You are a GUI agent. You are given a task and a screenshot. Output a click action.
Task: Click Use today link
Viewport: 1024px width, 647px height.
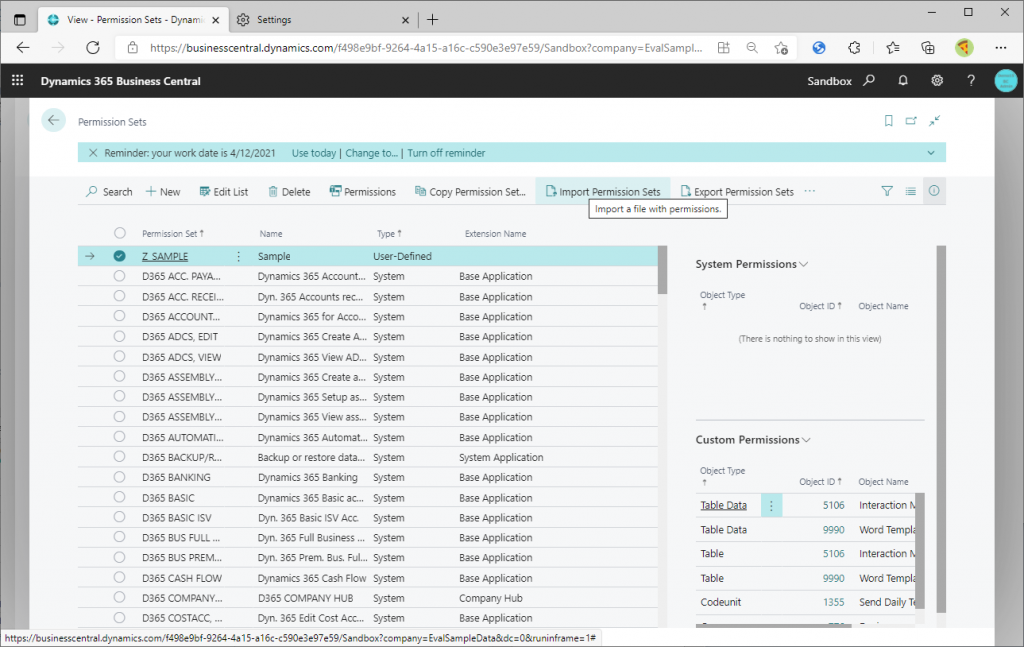[x=313, y=153]
